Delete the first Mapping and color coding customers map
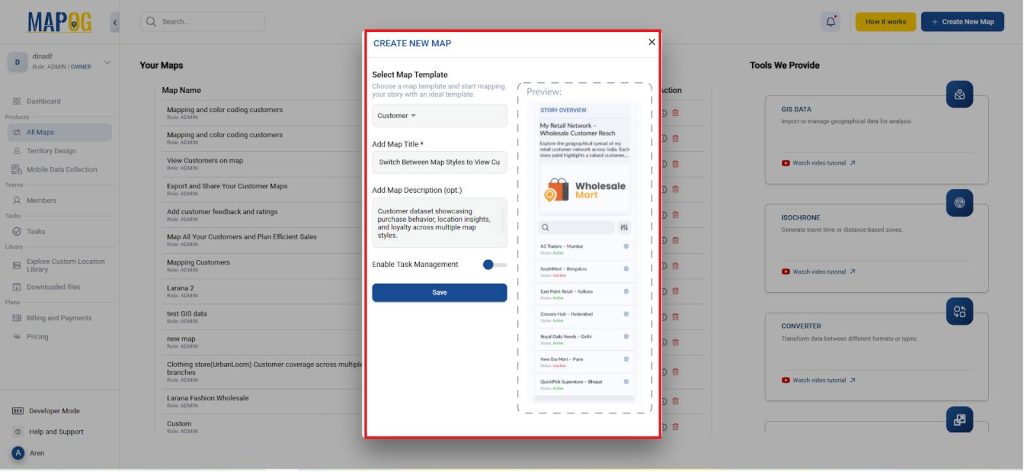 (x=675, y=113)
